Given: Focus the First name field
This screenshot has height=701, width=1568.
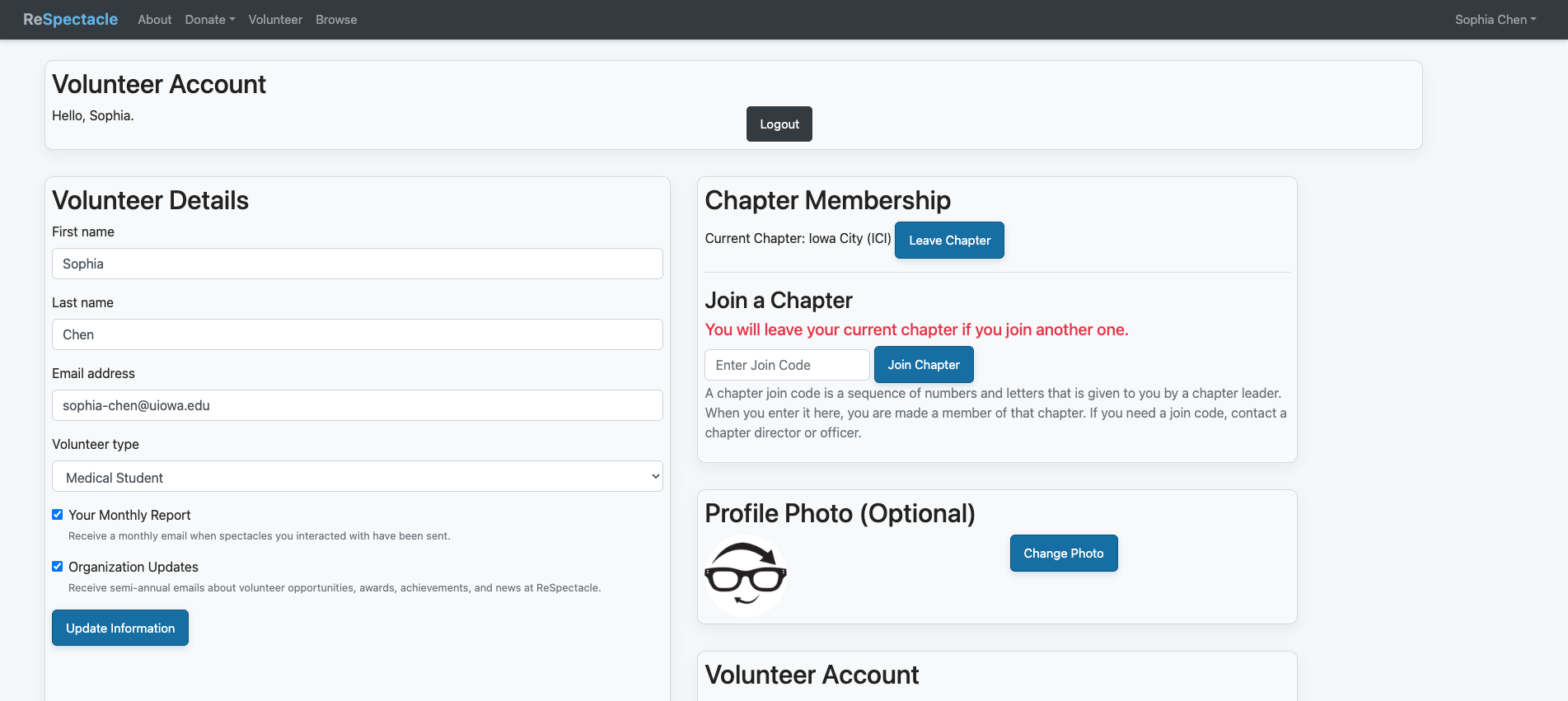Looking at the screenshot, I should (x=358, y=264).
